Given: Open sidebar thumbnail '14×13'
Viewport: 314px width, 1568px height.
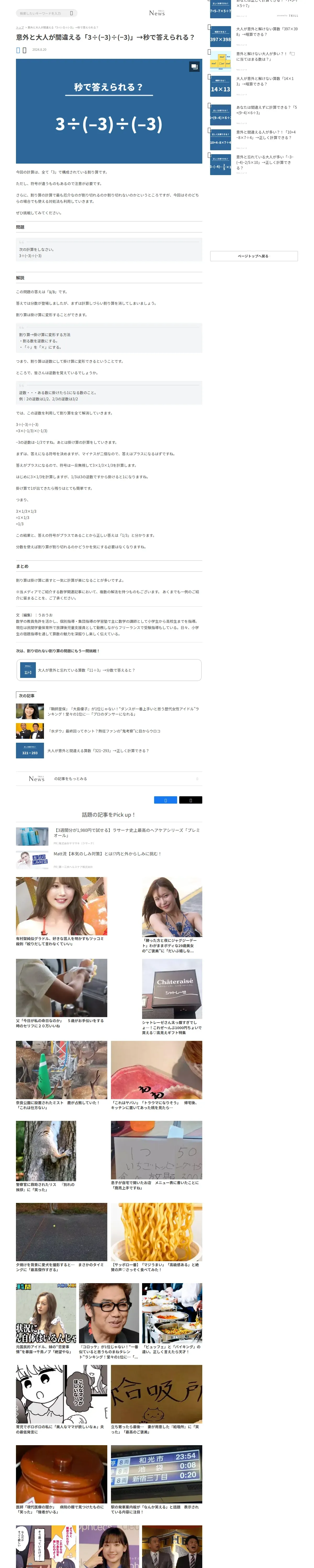Looking at the screenshot, I should (x=220, y=87).
